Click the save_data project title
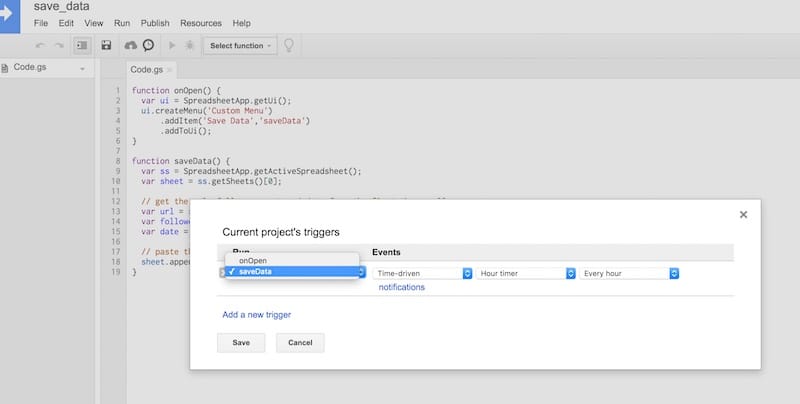The width and height of the screenshot is (800, 404). [x=61, y=7]
